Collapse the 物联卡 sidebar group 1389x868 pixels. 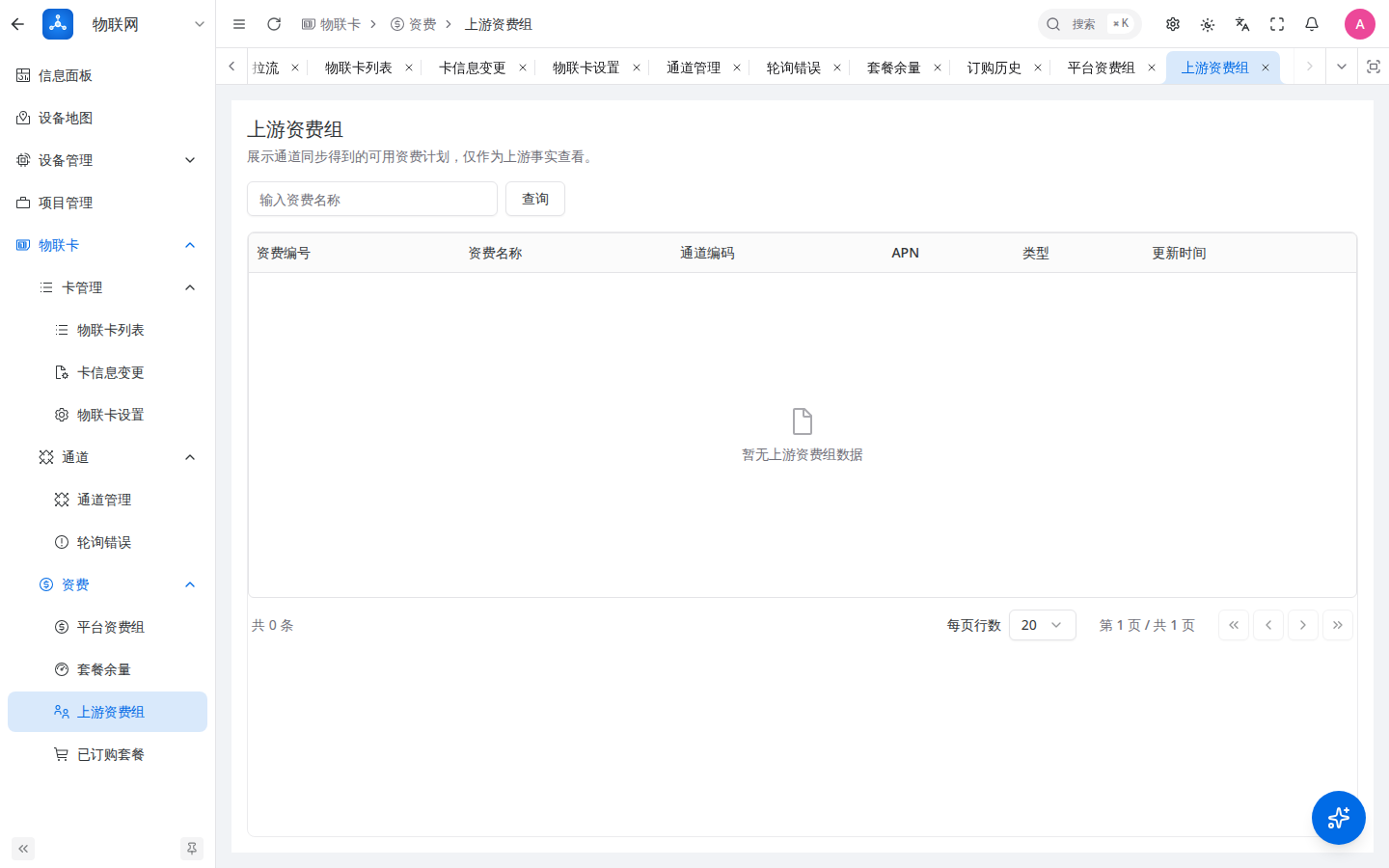pos(107,245)
